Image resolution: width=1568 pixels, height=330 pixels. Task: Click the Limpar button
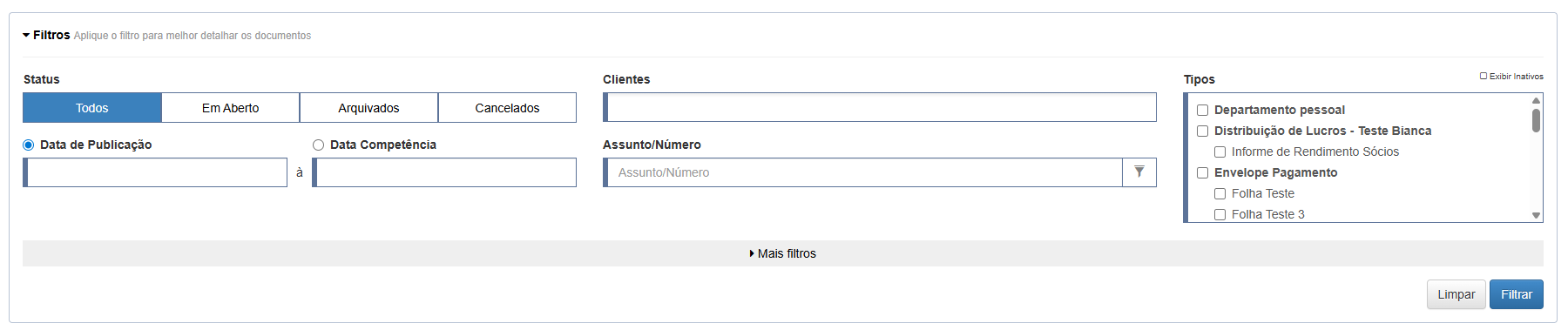1456,294
